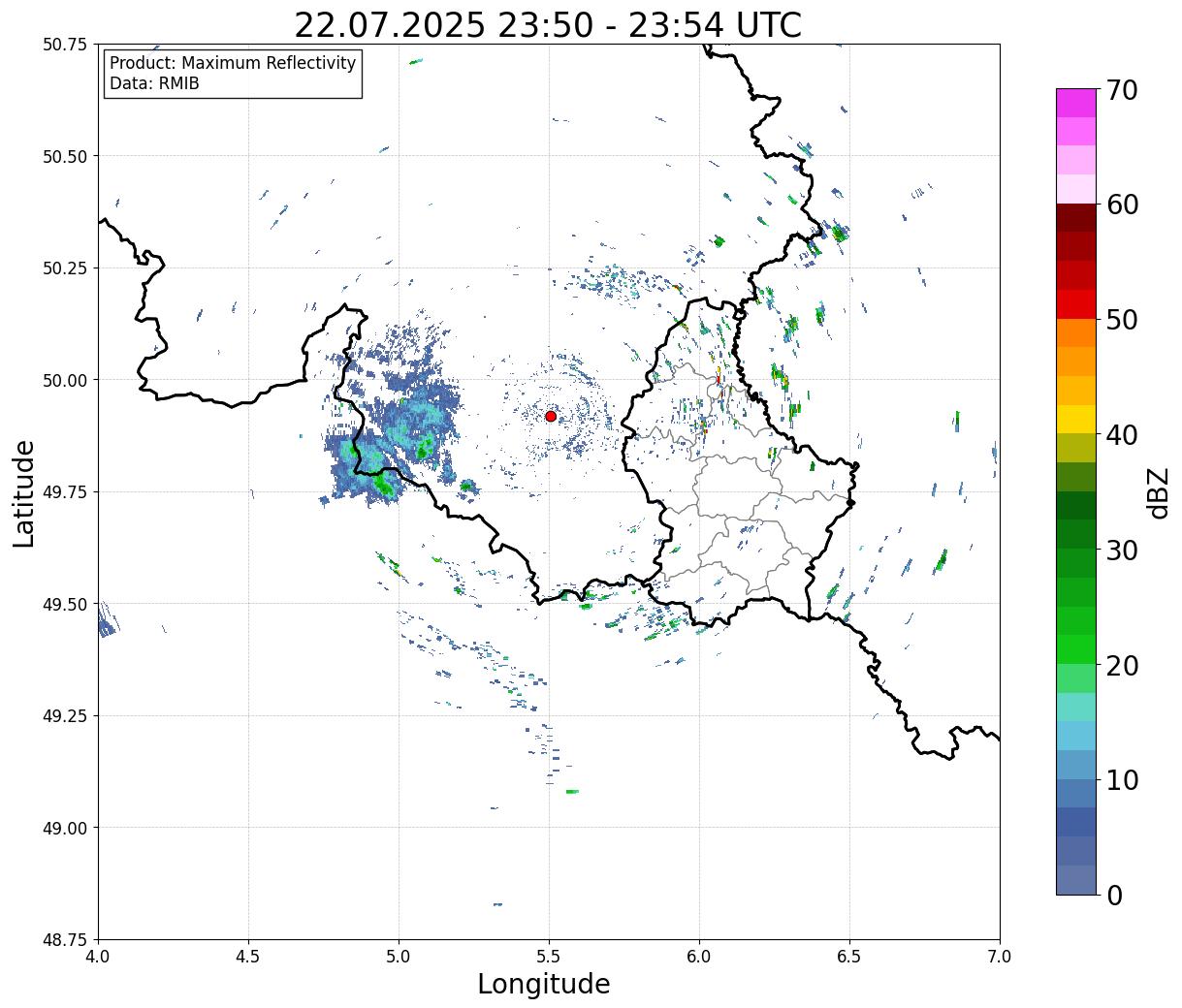The image size is (1182, 1008).
Task: Click the 'Data: RMIB' text
Action: 154,83
